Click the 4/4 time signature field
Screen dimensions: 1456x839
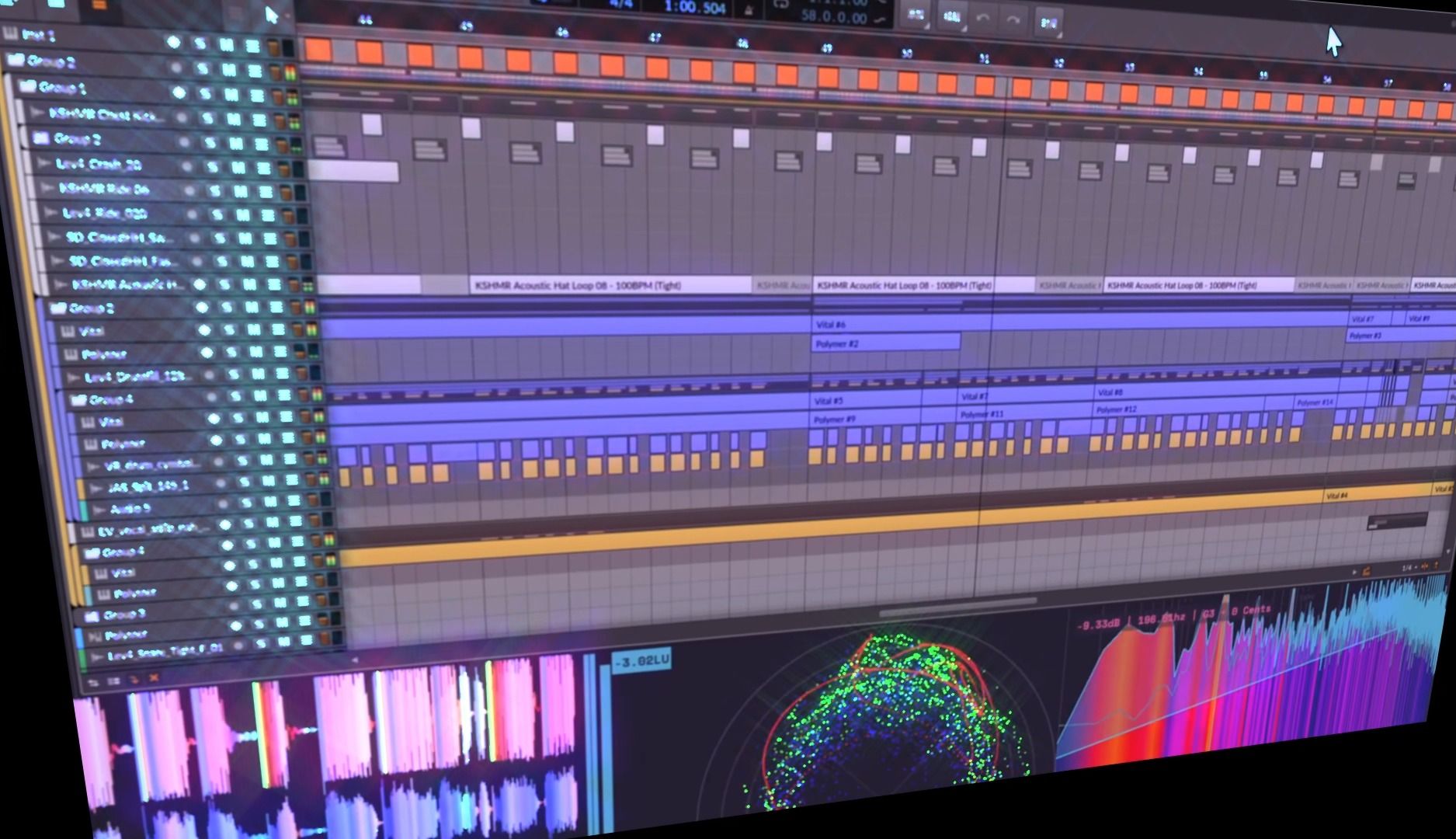tap(620, 5)
